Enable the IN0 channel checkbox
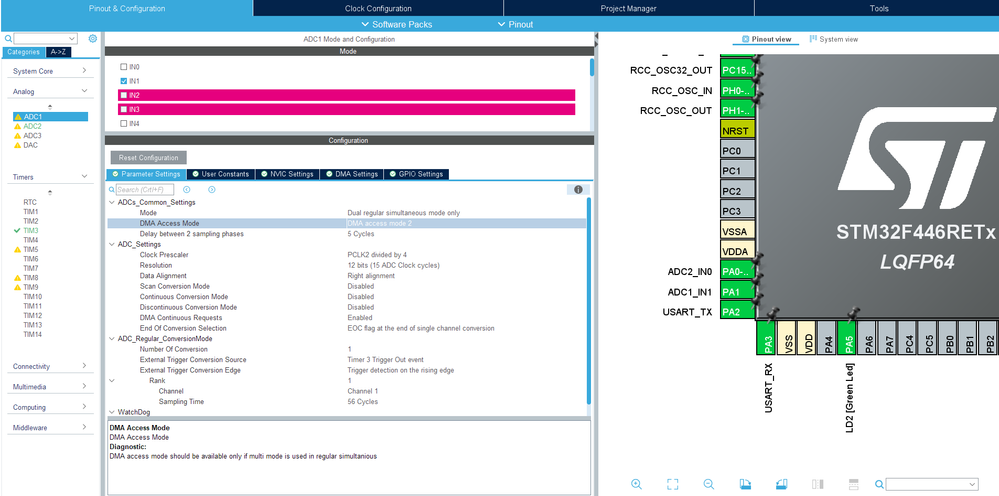999x496 pixels. coord(124,67)
